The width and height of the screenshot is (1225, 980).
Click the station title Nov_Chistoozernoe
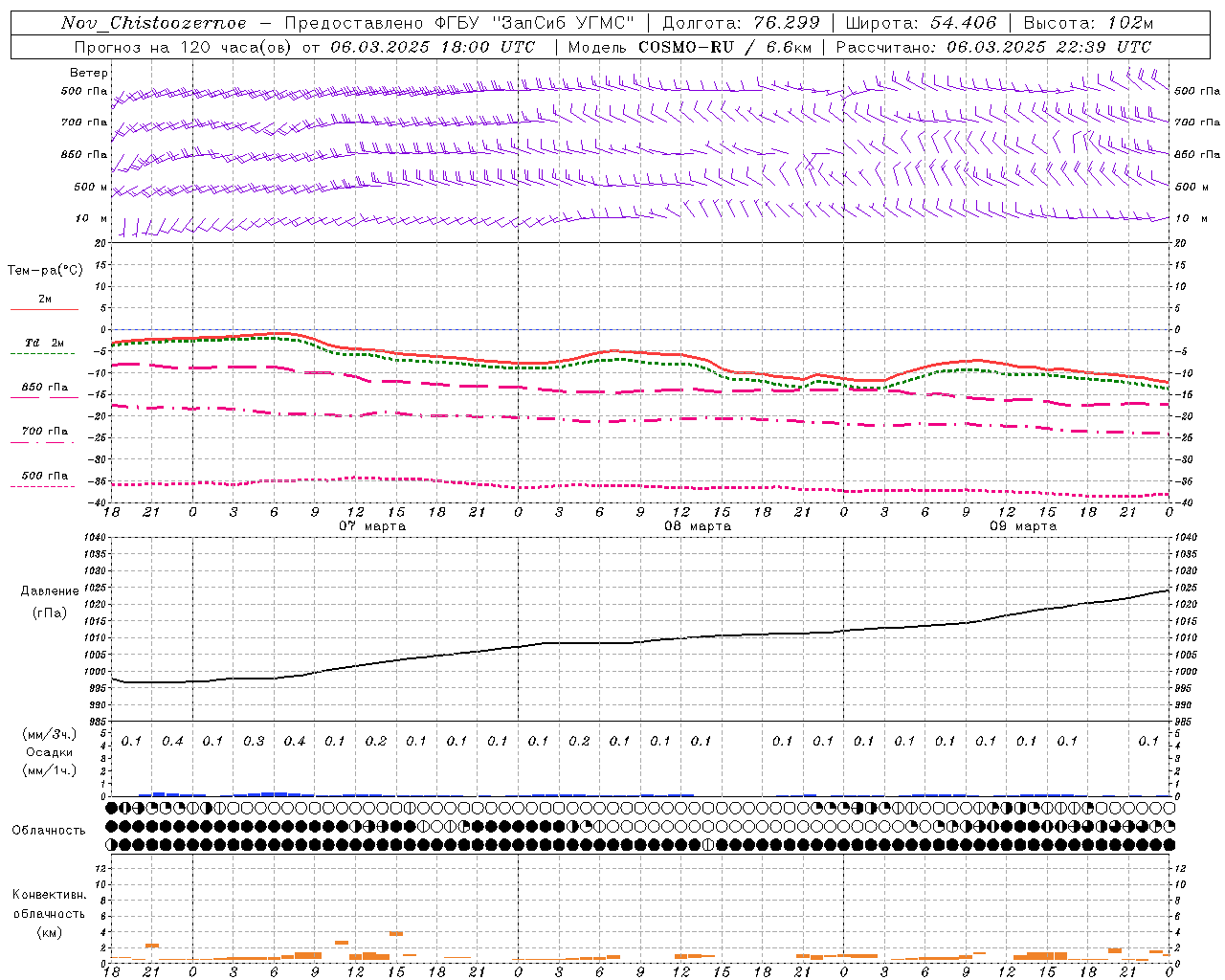pos(154,23)
